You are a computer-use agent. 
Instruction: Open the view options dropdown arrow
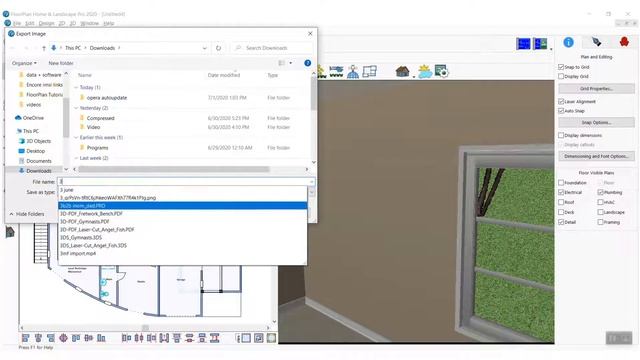click(291, 63)
